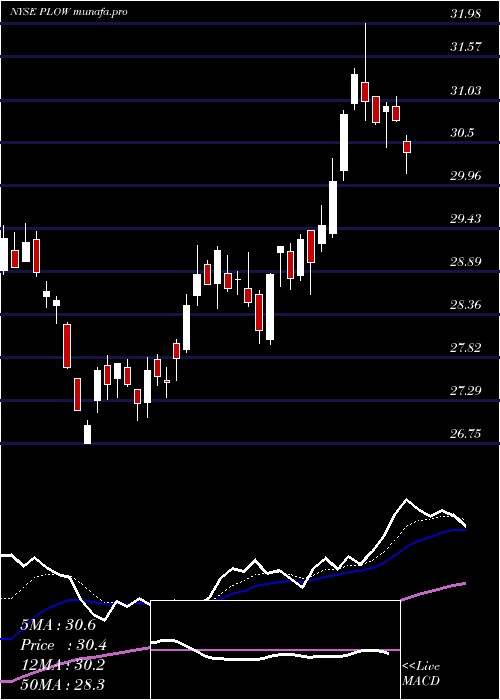Select the 27.29 price level label
This screenshot has height=700, width=500.
coord(466,391)
